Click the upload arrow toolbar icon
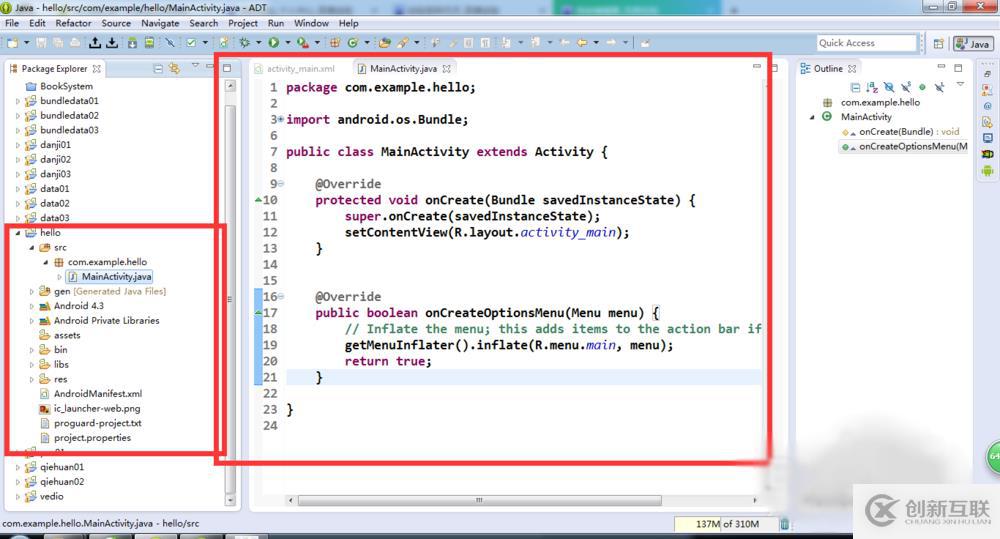The width and height of the screenshot is (1000, 539). coord(95,43)
